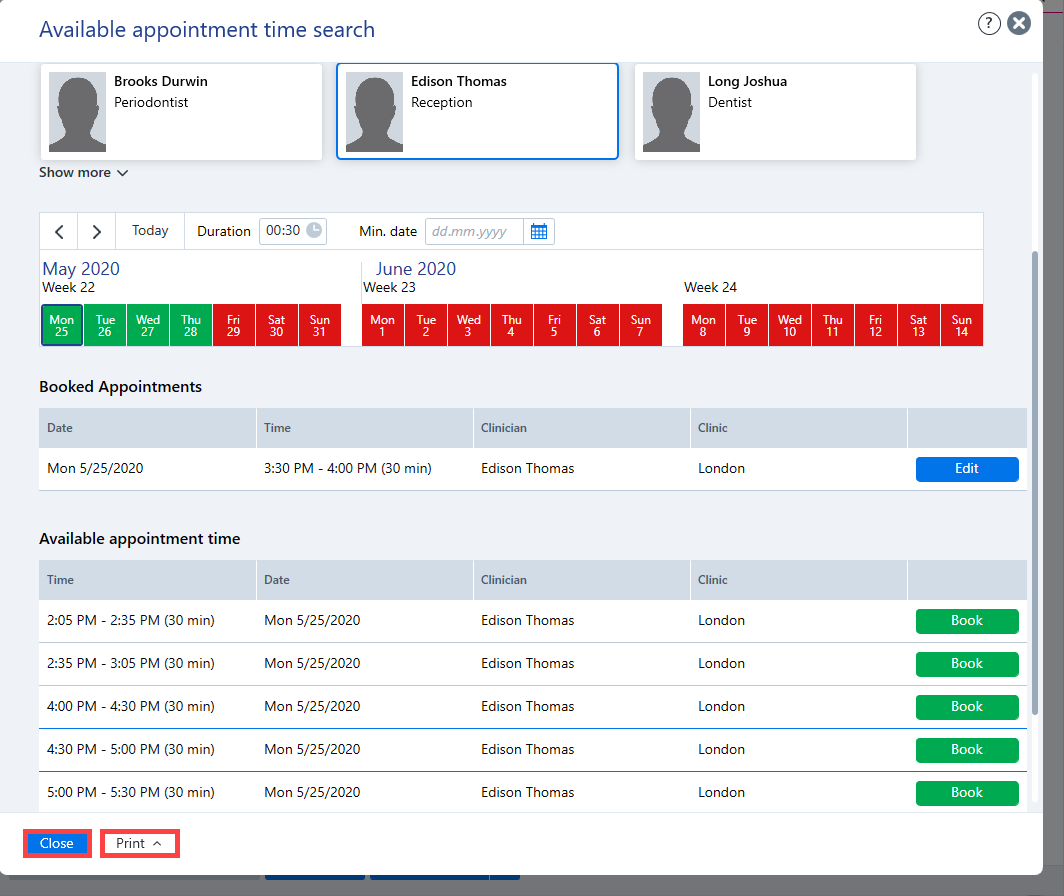The height and width of the screenshot is (896, 1064).
Task: Book the 2:05 PM - 2:35 PM slot
Action: click(966, 620)
